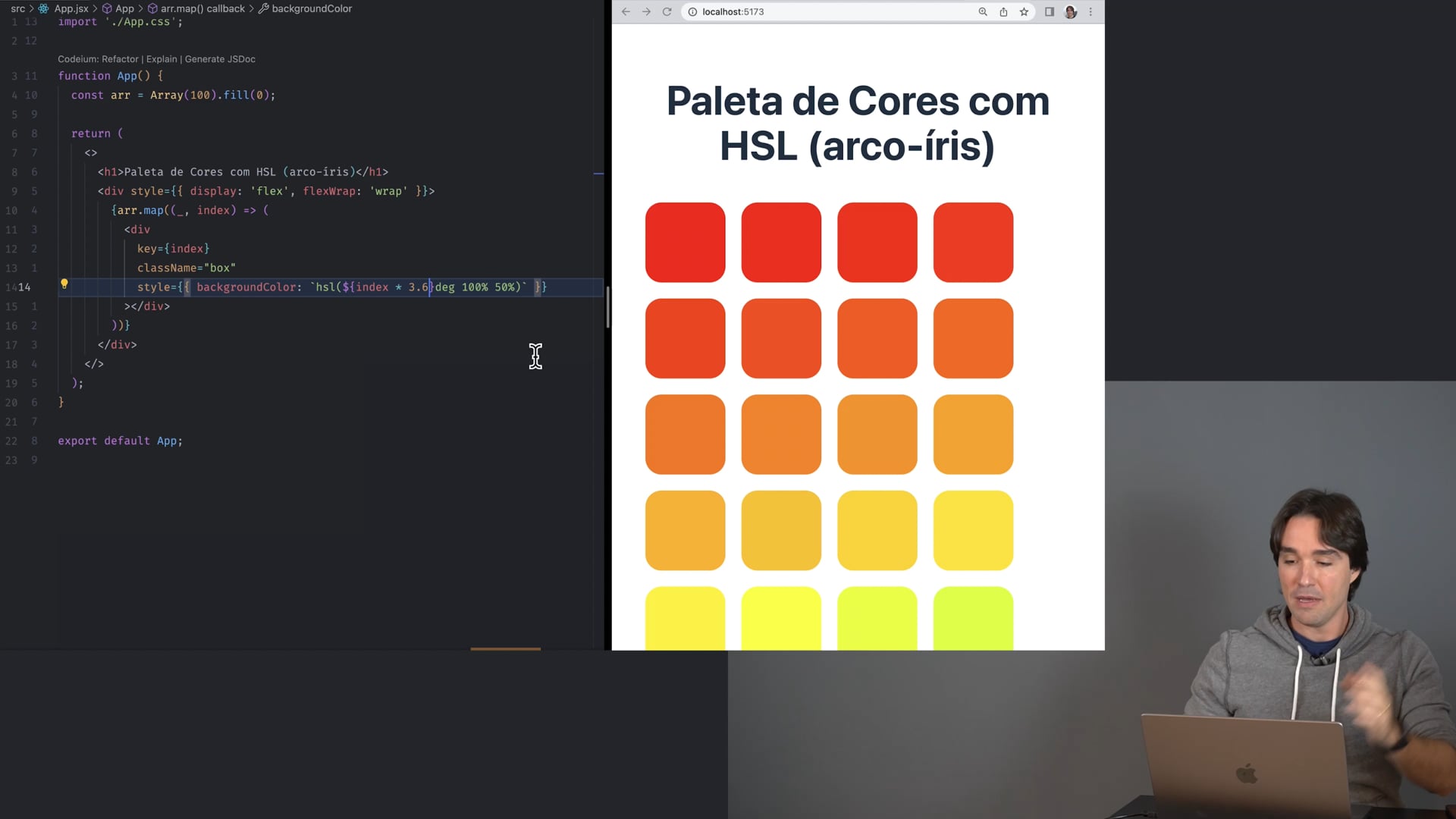The image size is (1456, 819).
Task: Click the fourth yellow box in the fourth row
Action: (974, 531)
